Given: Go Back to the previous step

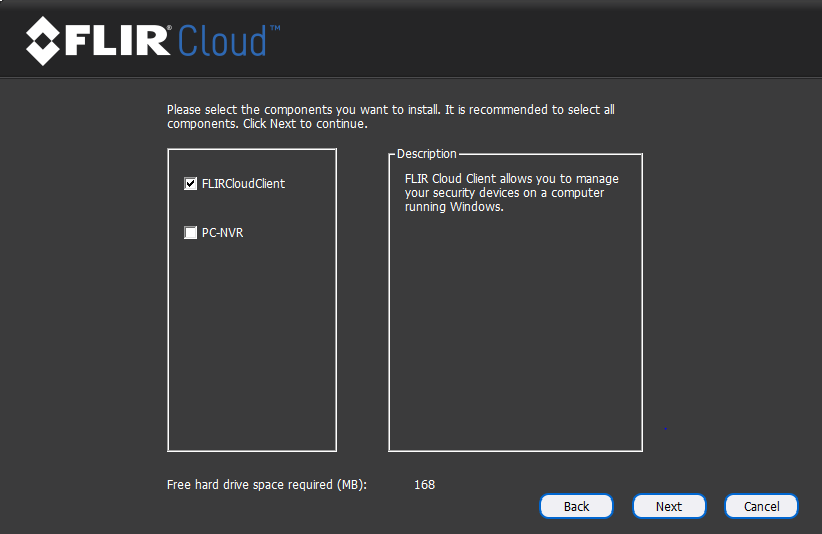Looking at the screenshot, I should click(576, 506).
